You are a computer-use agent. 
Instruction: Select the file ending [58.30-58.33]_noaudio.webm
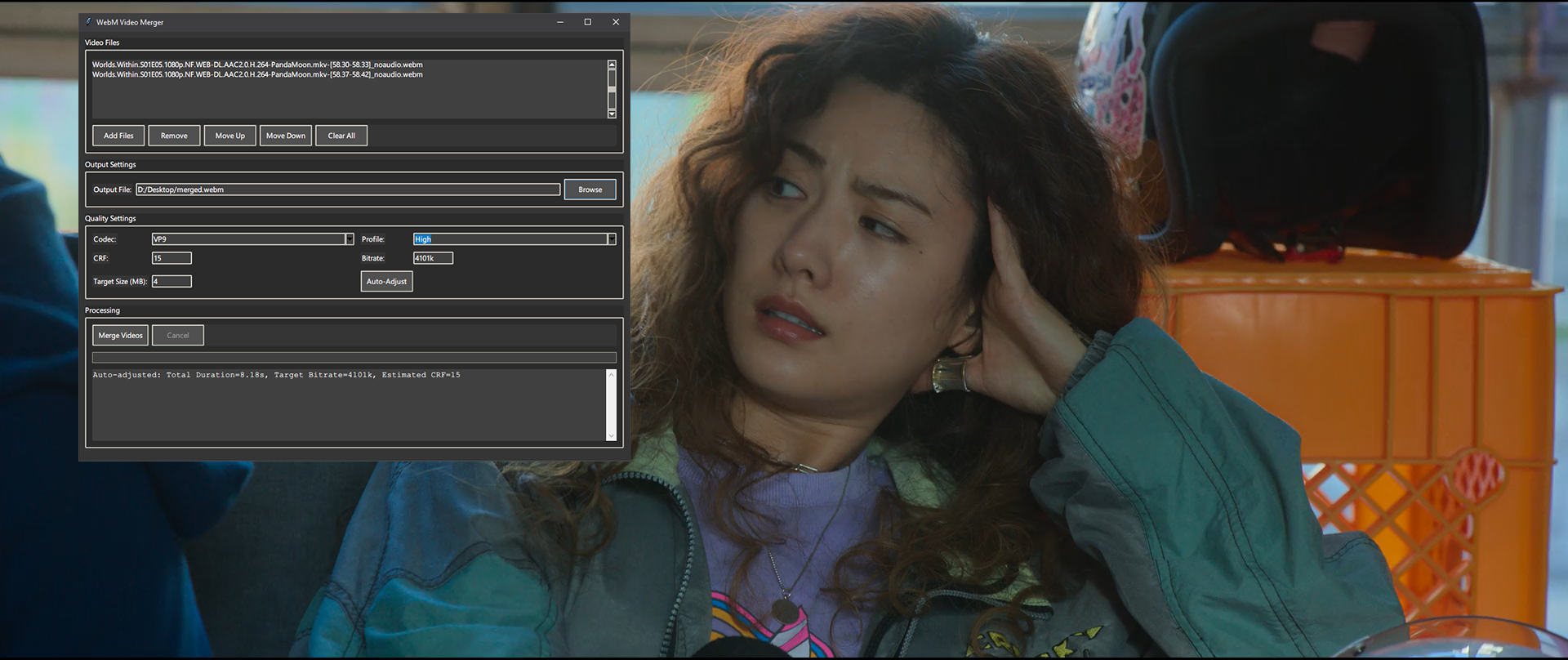click(x=257, y=65)
